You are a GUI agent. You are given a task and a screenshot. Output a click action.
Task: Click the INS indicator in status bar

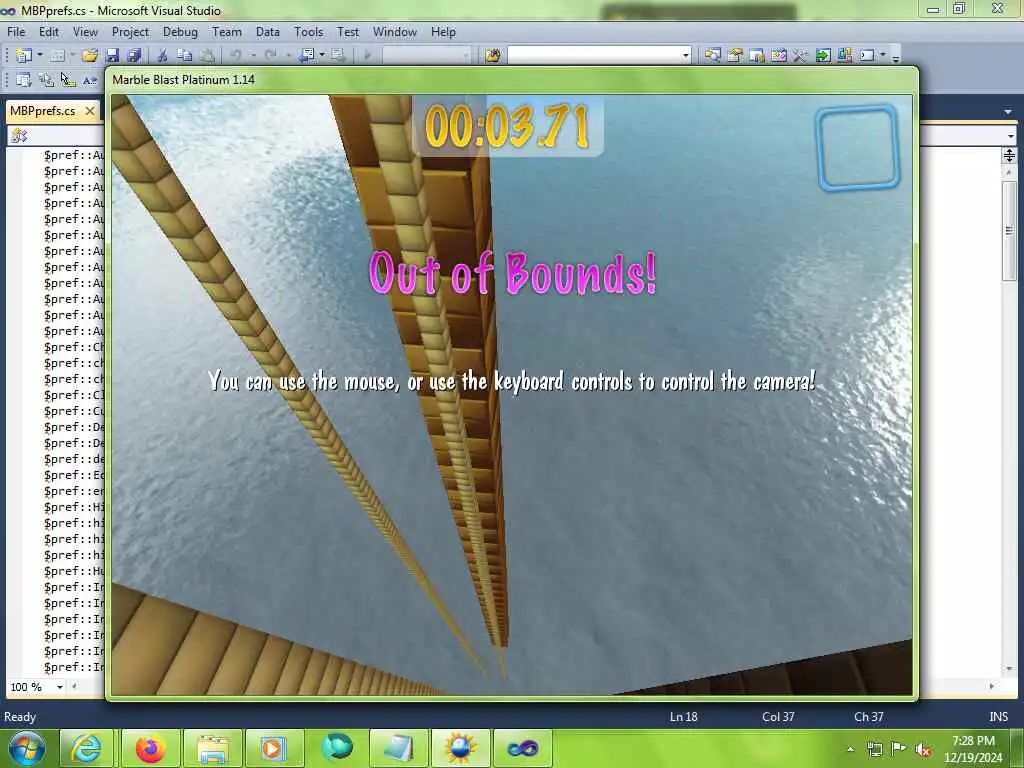click(999, 716)
